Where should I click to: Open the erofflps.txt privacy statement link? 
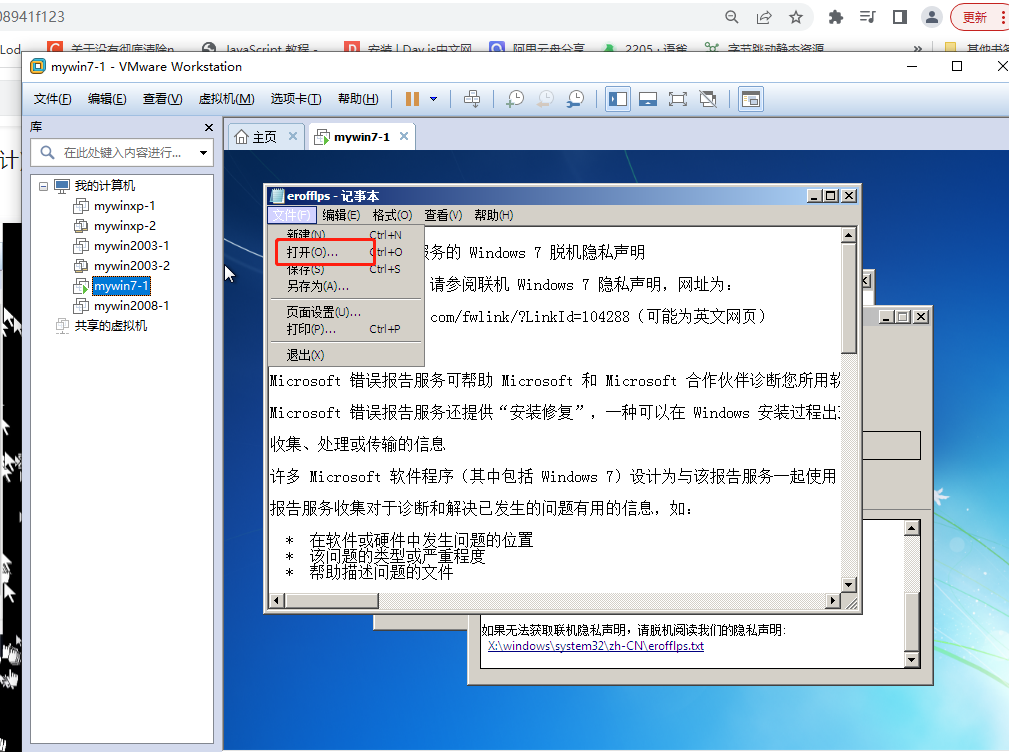click(596, 647)
